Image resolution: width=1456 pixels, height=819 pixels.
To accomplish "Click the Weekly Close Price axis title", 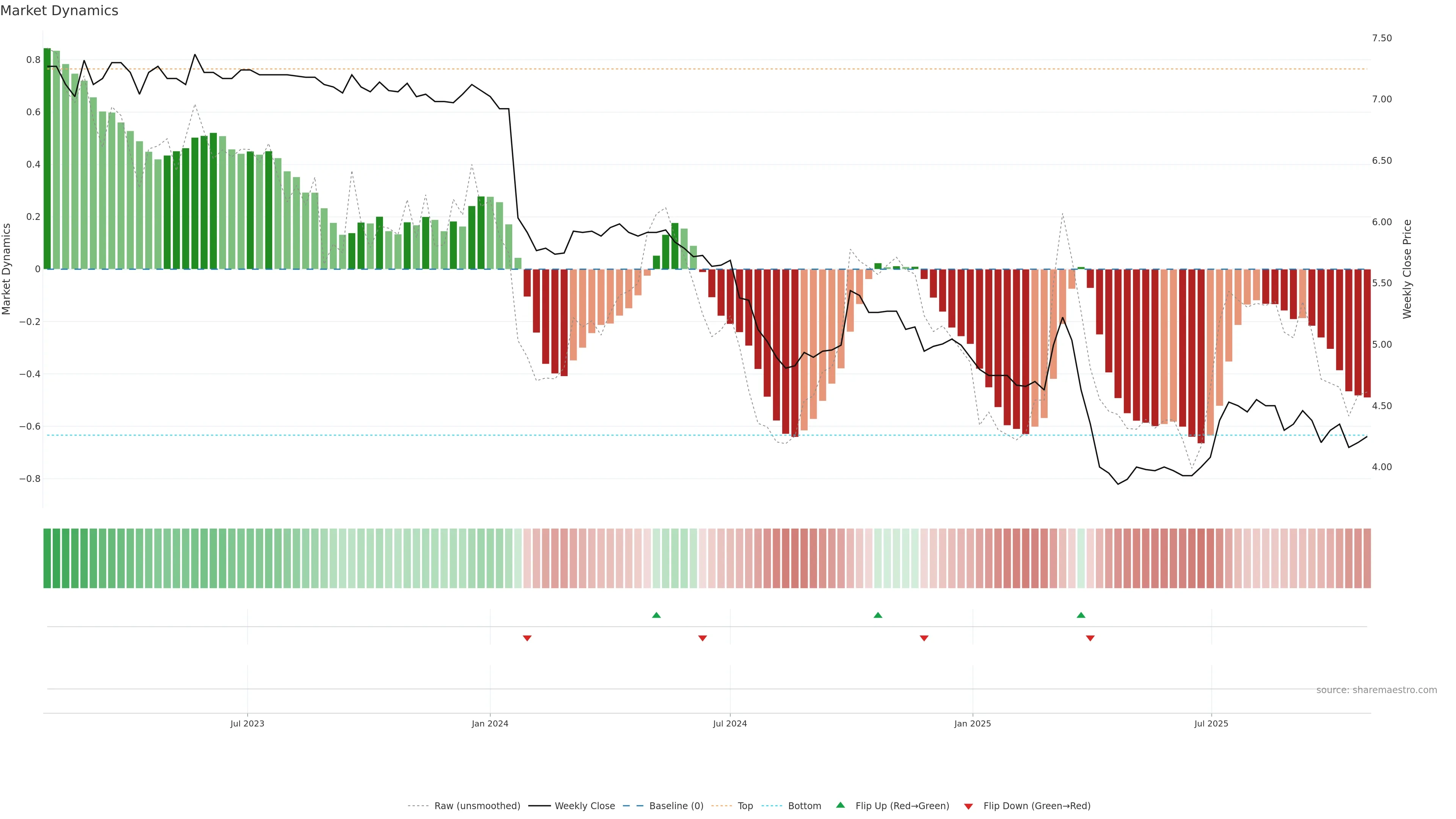I will (x=1407, y=269).
